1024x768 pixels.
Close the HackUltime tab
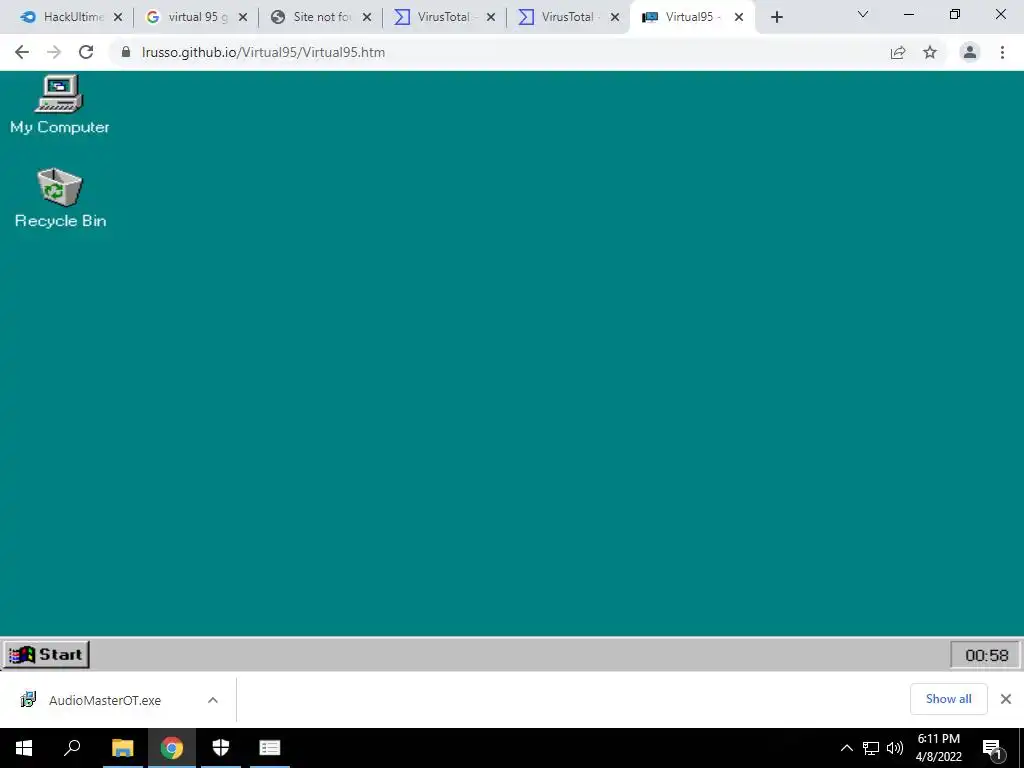tap(118, 18)
